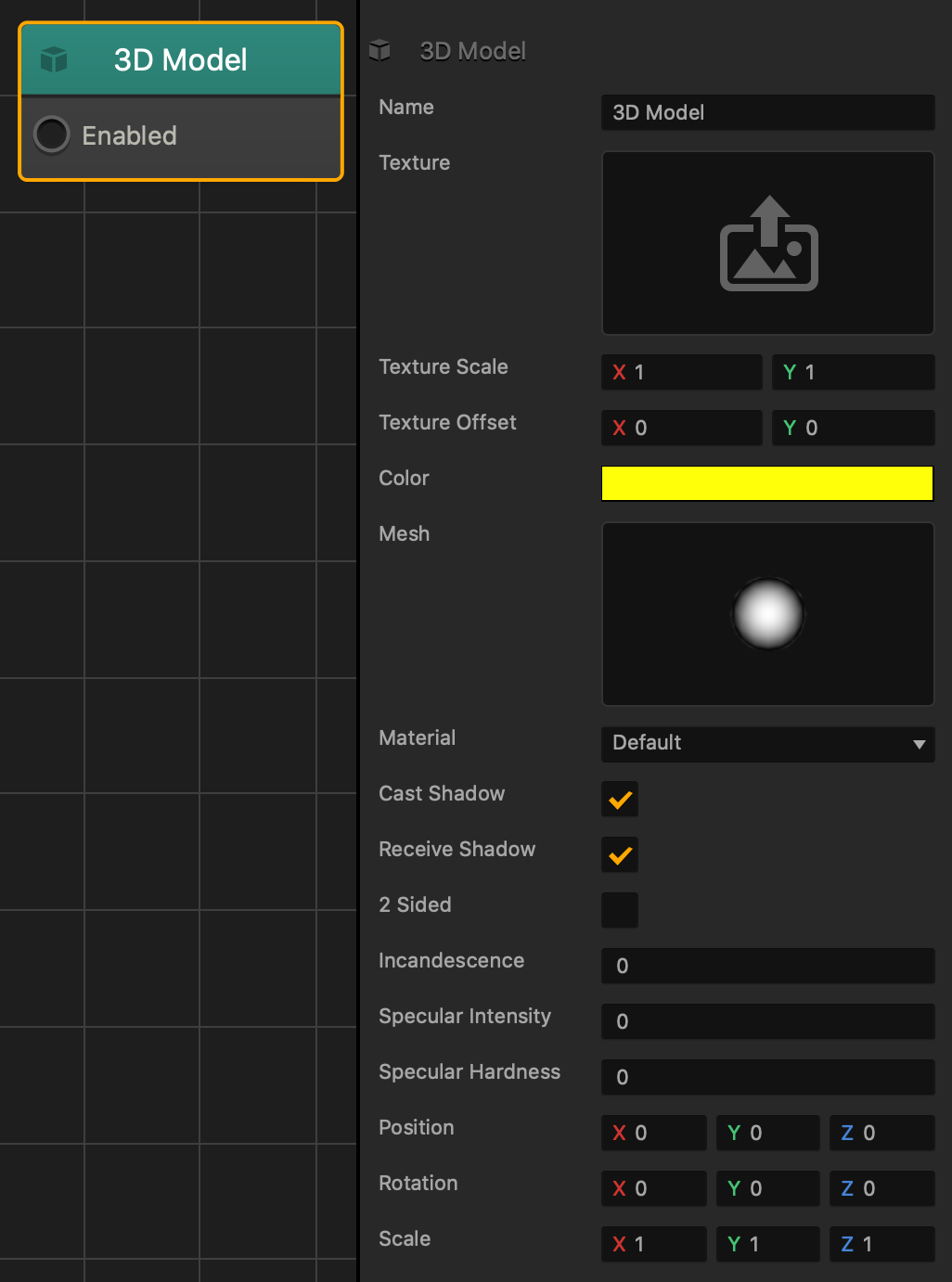Screen dimensions: 952x1282
Task: Select the white sphere mesh preview
Action: [x=768, y=613]
